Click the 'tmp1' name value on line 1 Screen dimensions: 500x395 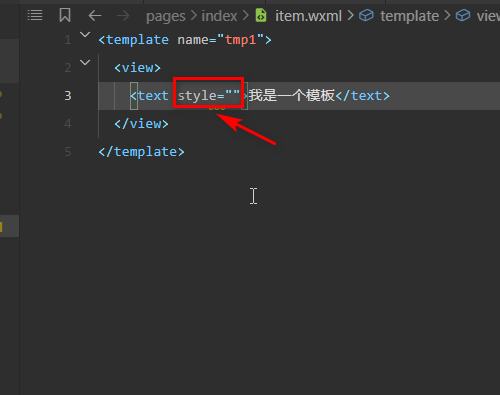[x=240, y=40]
